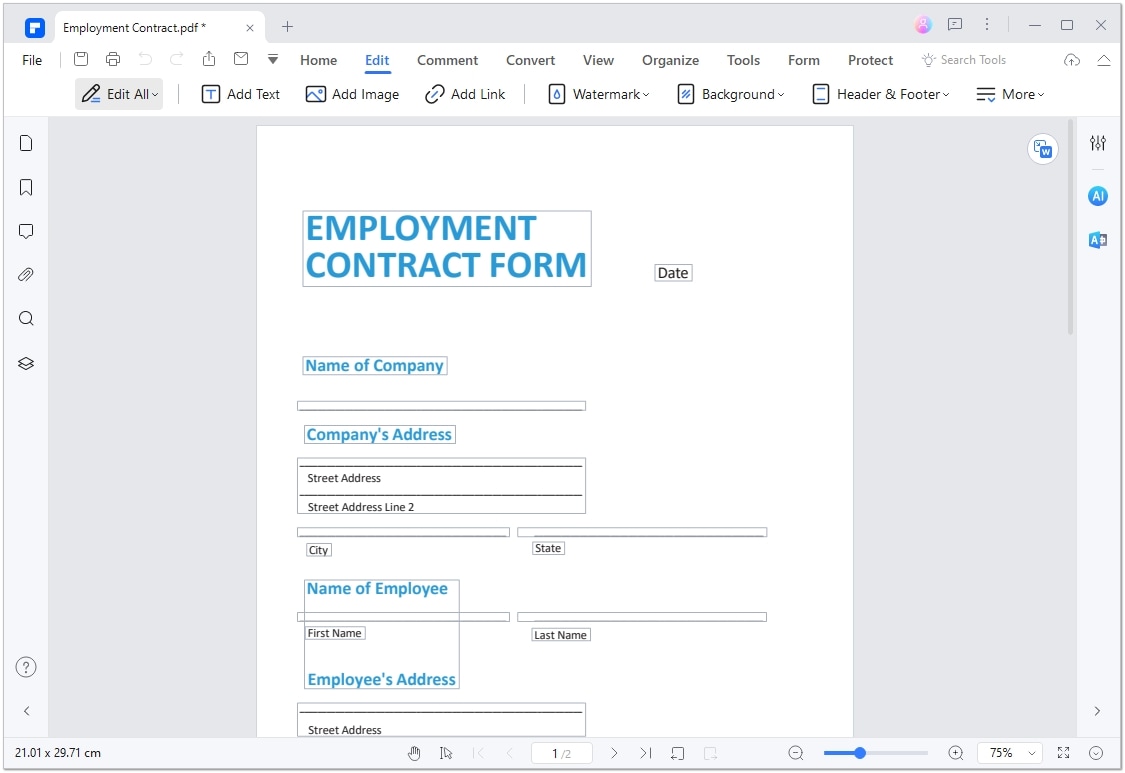The width and height of the screenshot is (1125, 773).
Task: Close the Employment Contract.pdf tab
Action: coord(250,28)
